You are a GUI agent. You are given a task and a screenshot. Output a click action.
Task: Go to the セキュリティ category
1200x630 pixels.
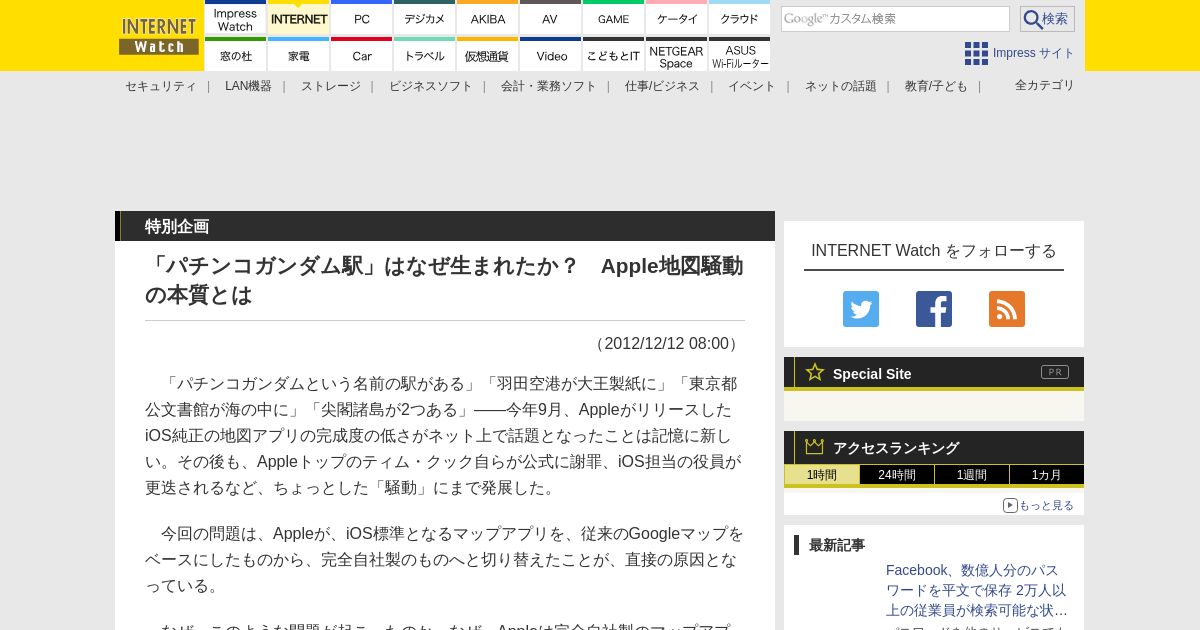coord(161,86)
